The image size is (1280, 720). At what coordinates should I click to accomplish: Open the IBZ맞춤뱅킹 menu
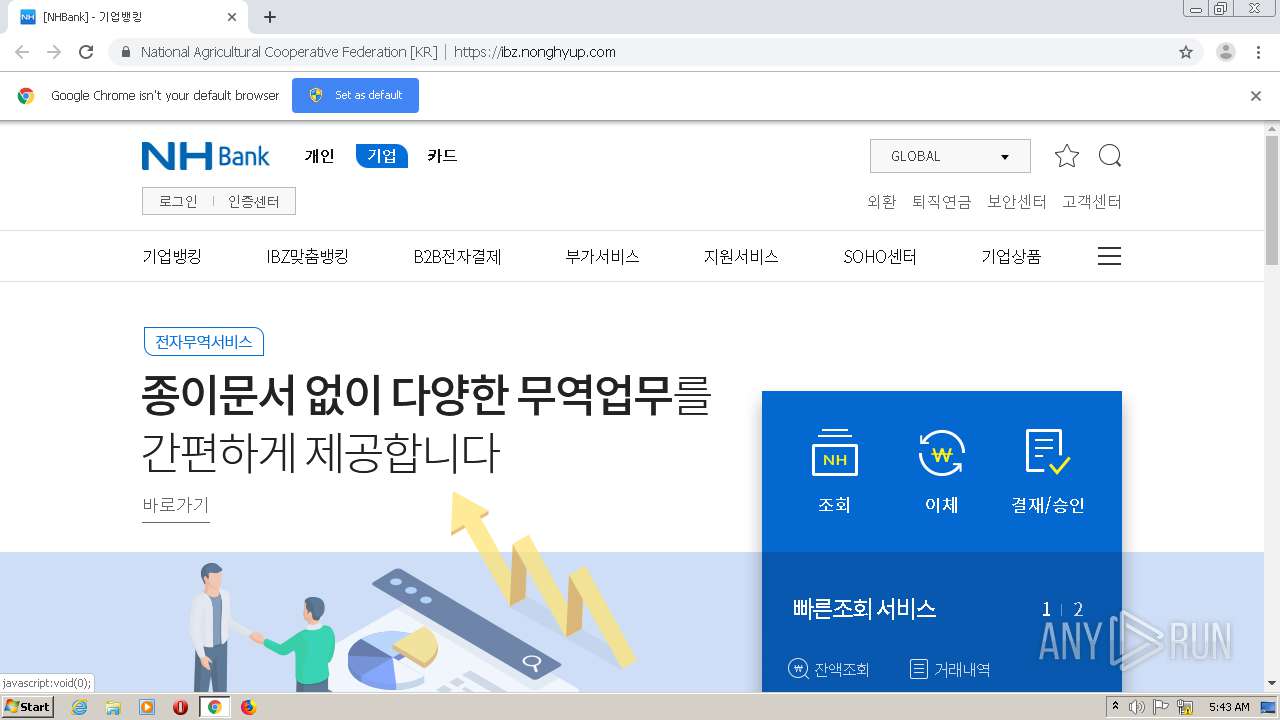click(307, 257)
